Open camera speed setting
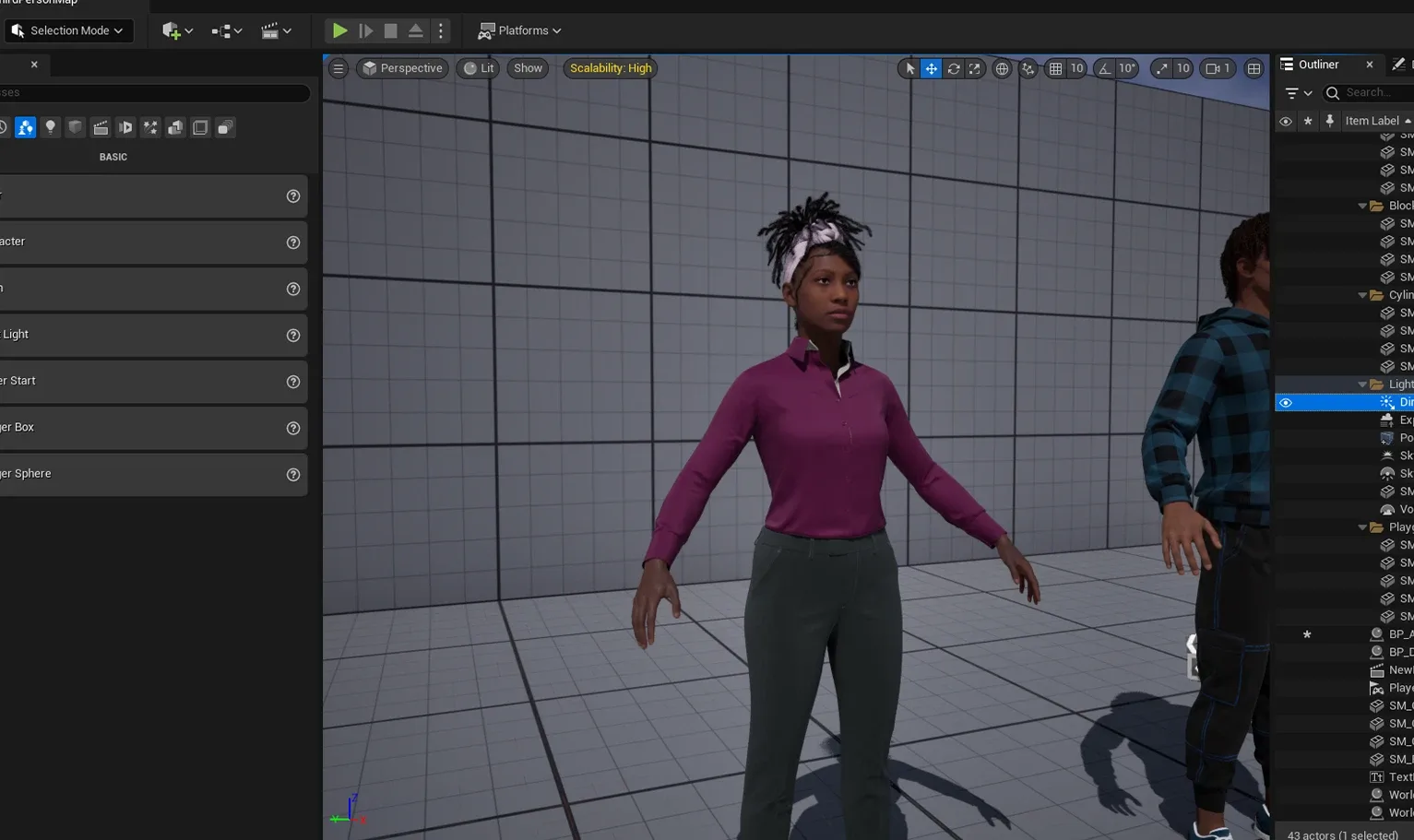Screen dimensions: 1414x840 click(1218, 68)
